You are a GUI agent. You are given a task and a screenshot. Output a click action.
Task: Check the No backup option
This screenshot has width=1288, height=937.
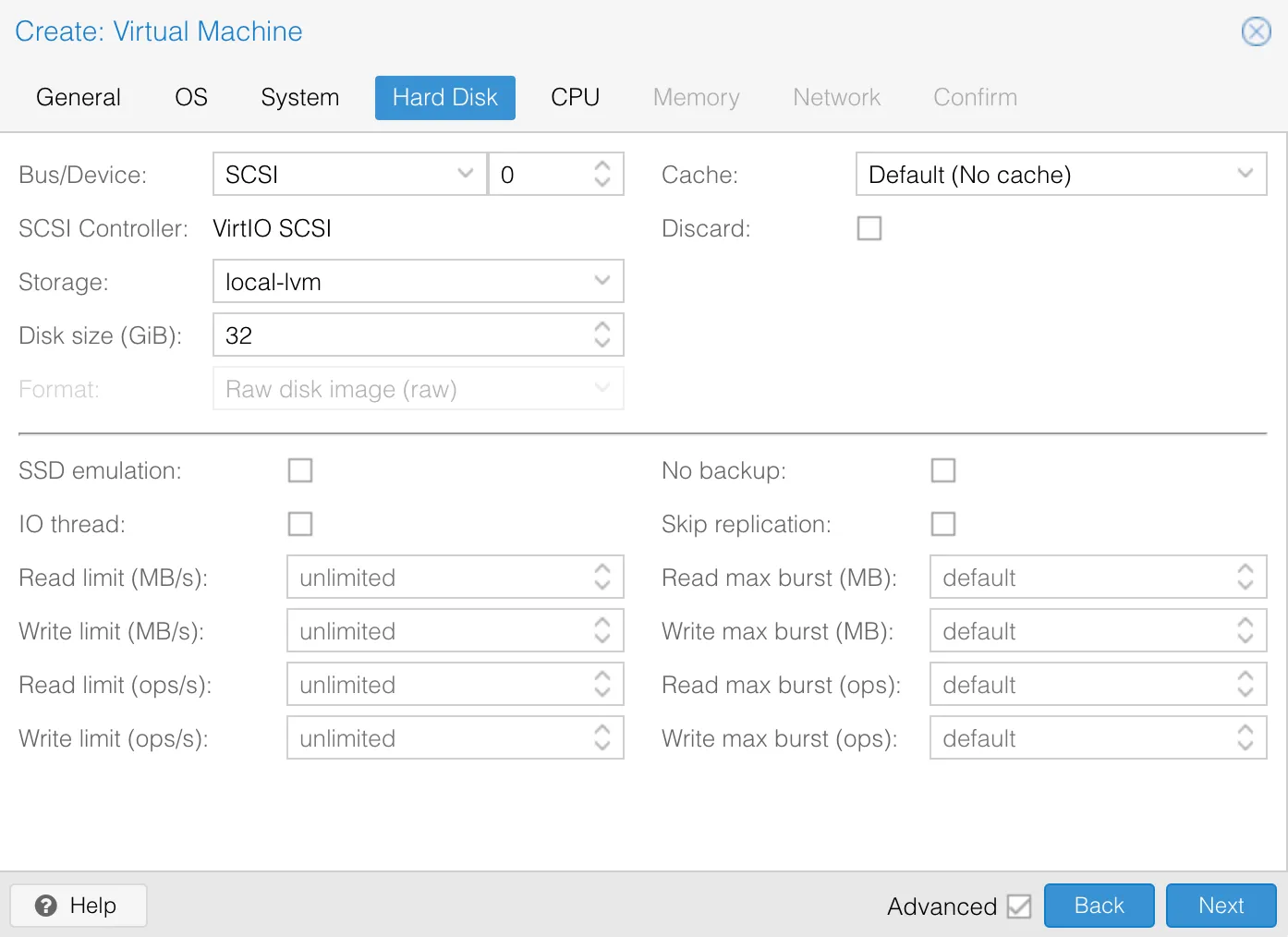[943, 470]
